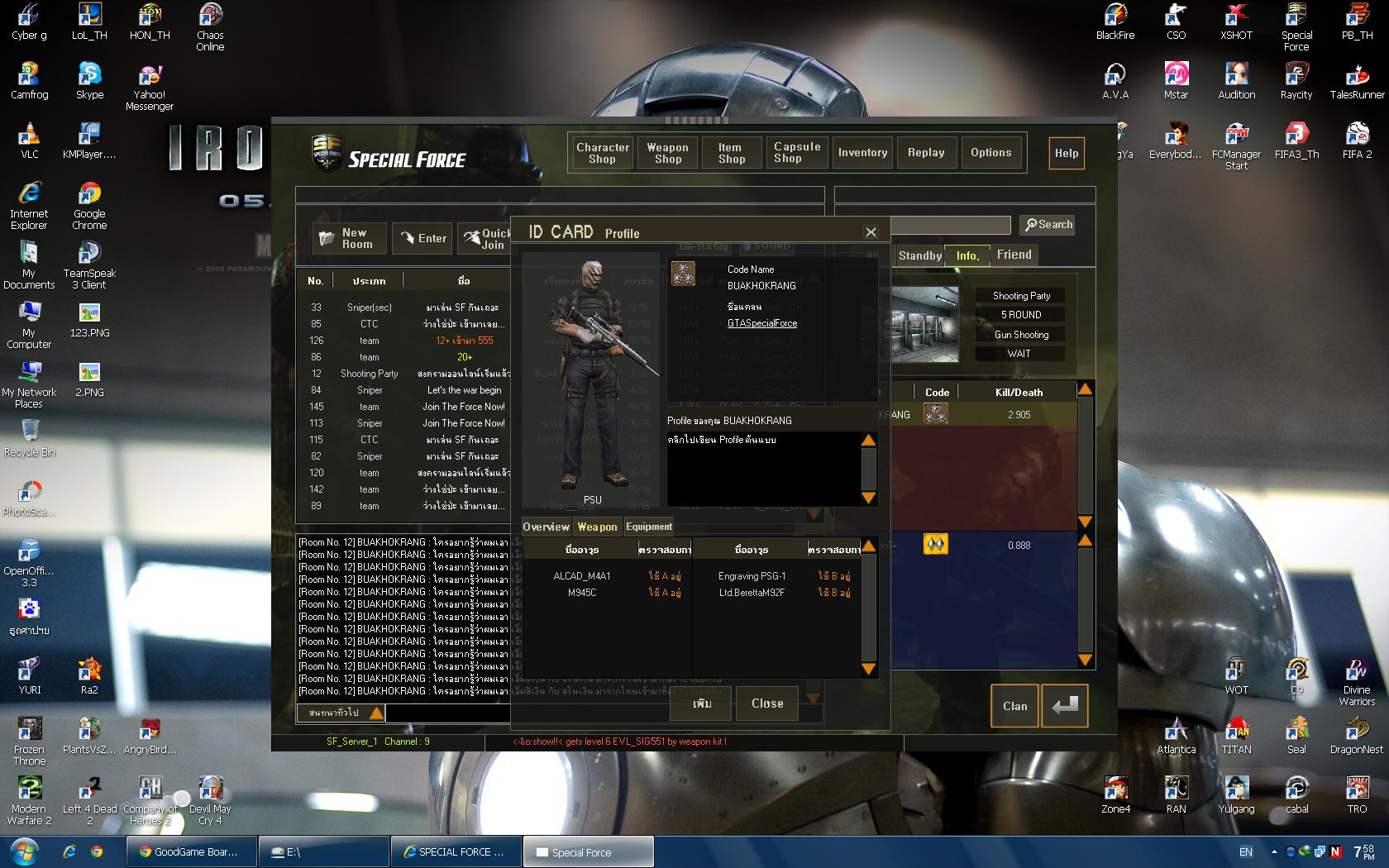The image size is (1389, 868).
Task: Open the Inventory screen
Action: (x=862, y=153)
